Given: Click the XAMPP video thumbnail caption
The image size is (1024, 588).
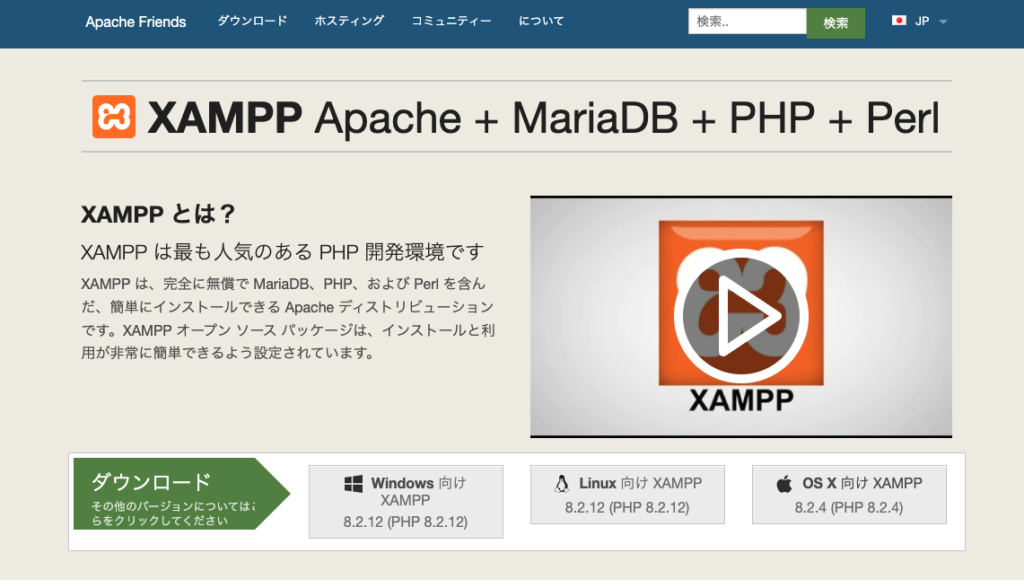Looking at the screenshot, I should [741, 400].
